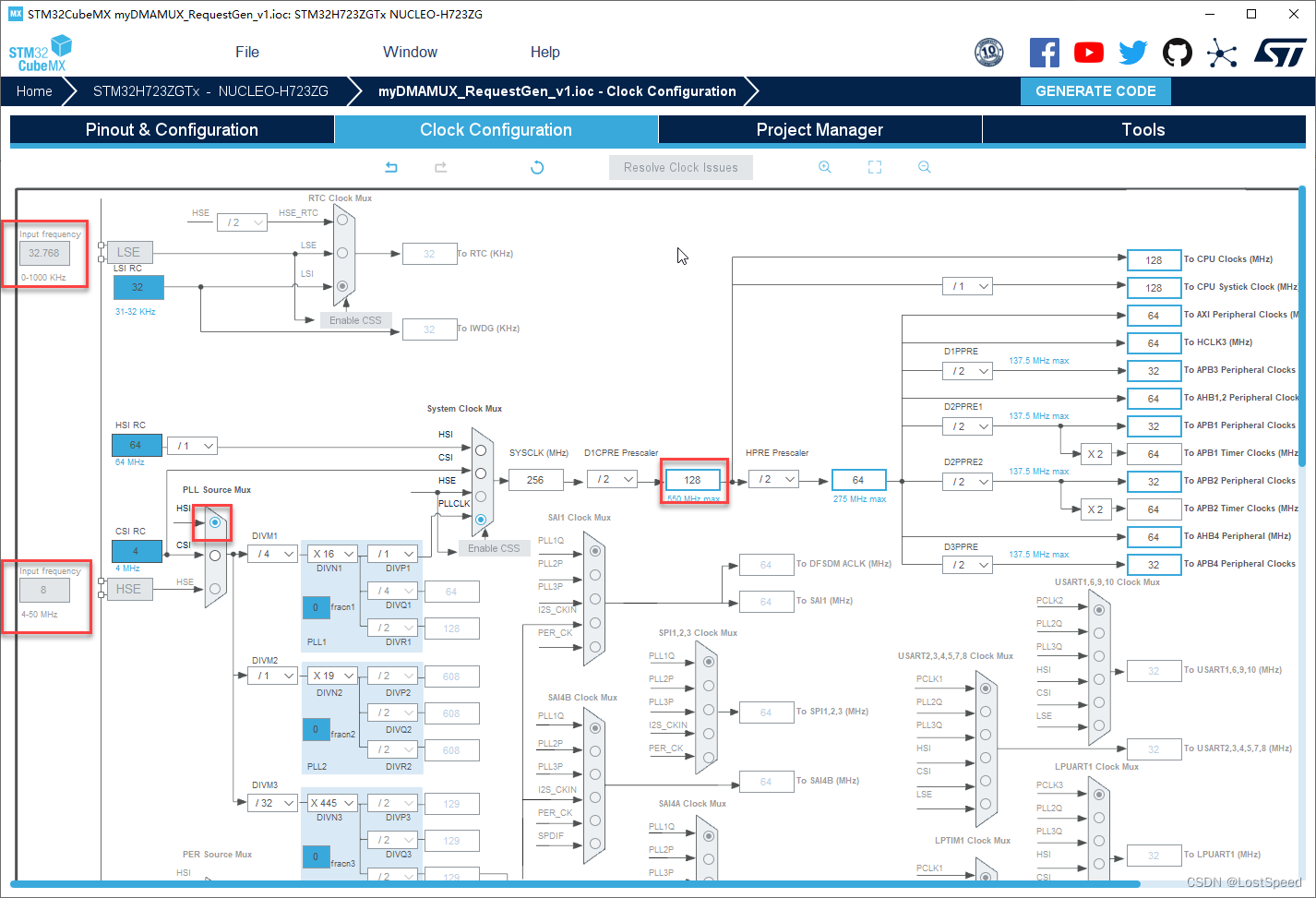Open the File menu
The width and height of the screenshot is (1316, 898).
point(247,53)
